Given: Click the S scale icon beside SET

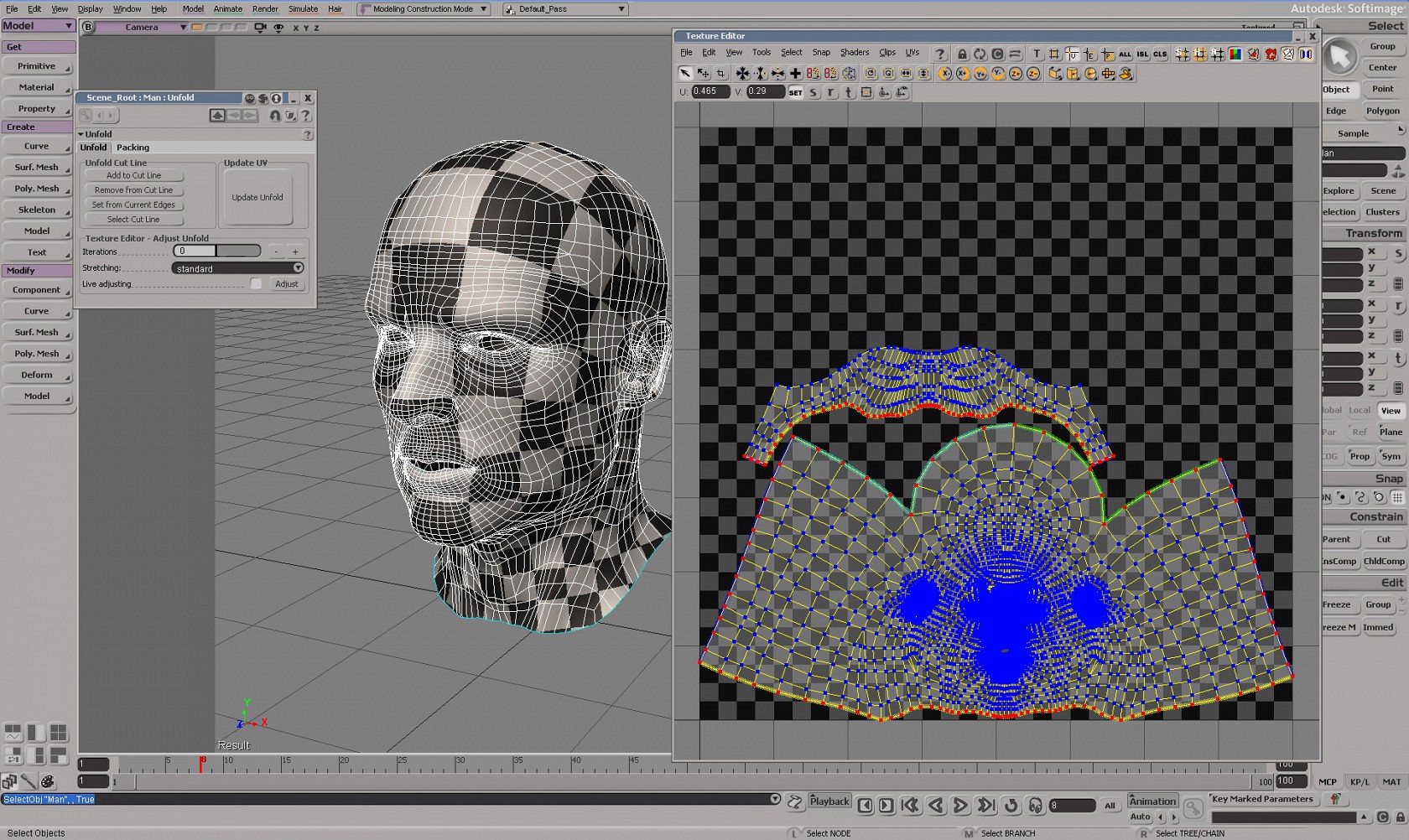Looking at the screenshot, I should point(814,92).
